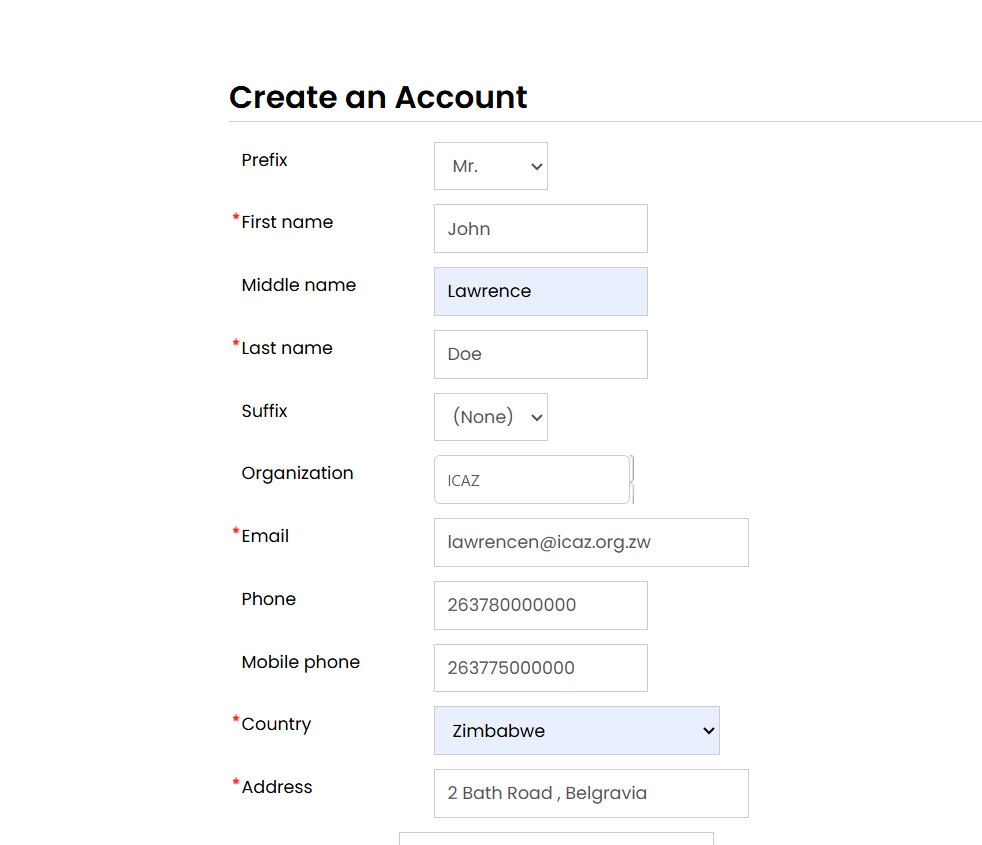
Task: Click the partially visible field below Address
Action: (556, 839)
